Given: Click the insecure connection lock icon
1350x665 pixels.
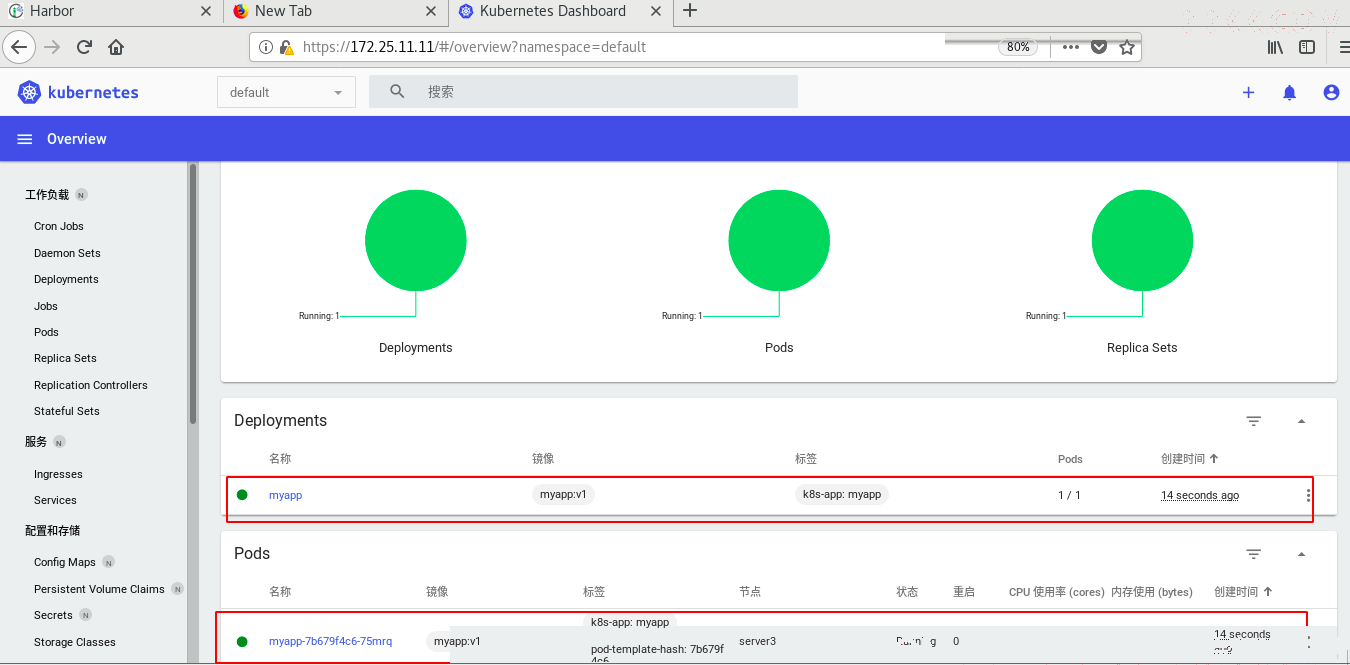Looking at the screenshot, I should [286, 47].
